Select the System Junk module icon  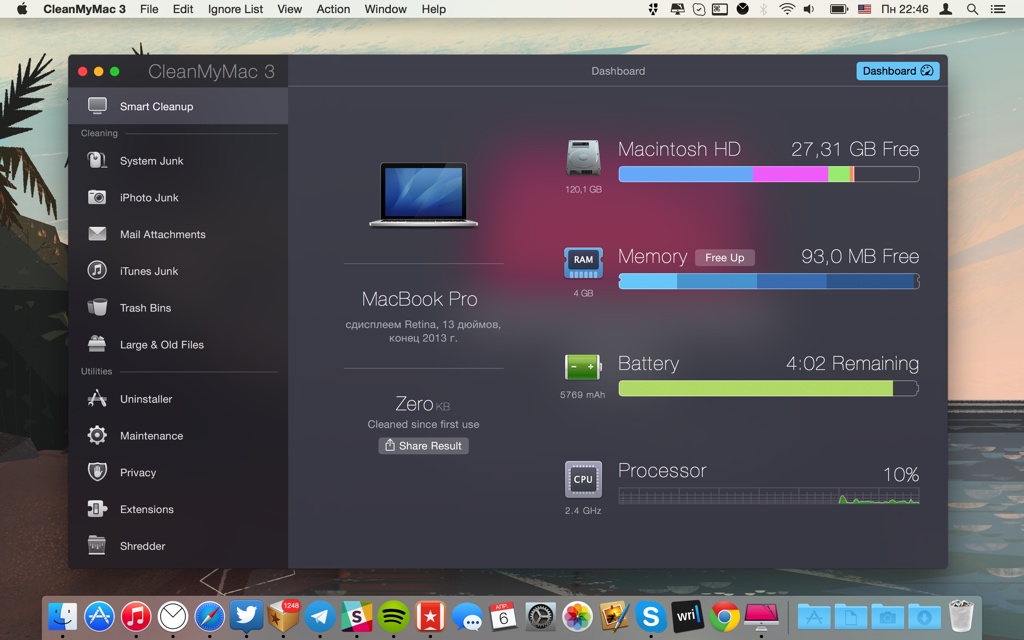coord(97,161)
